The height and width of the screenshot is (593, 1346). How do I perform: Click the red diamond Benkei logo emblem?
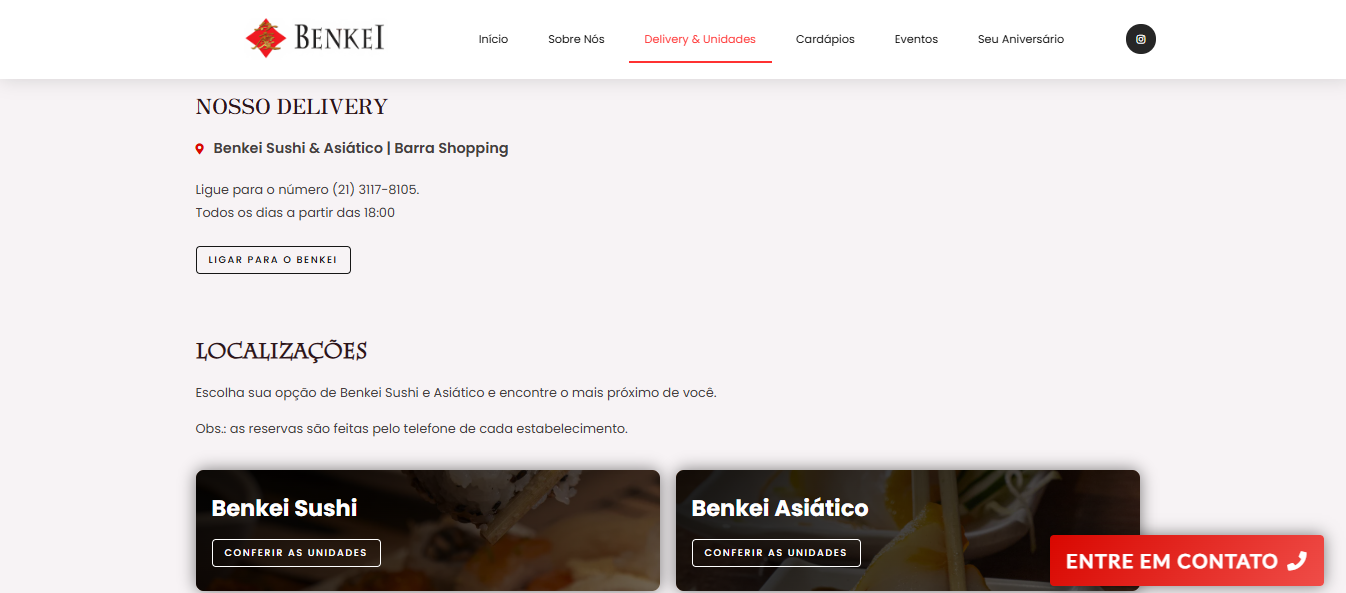[x=266, y=38]
